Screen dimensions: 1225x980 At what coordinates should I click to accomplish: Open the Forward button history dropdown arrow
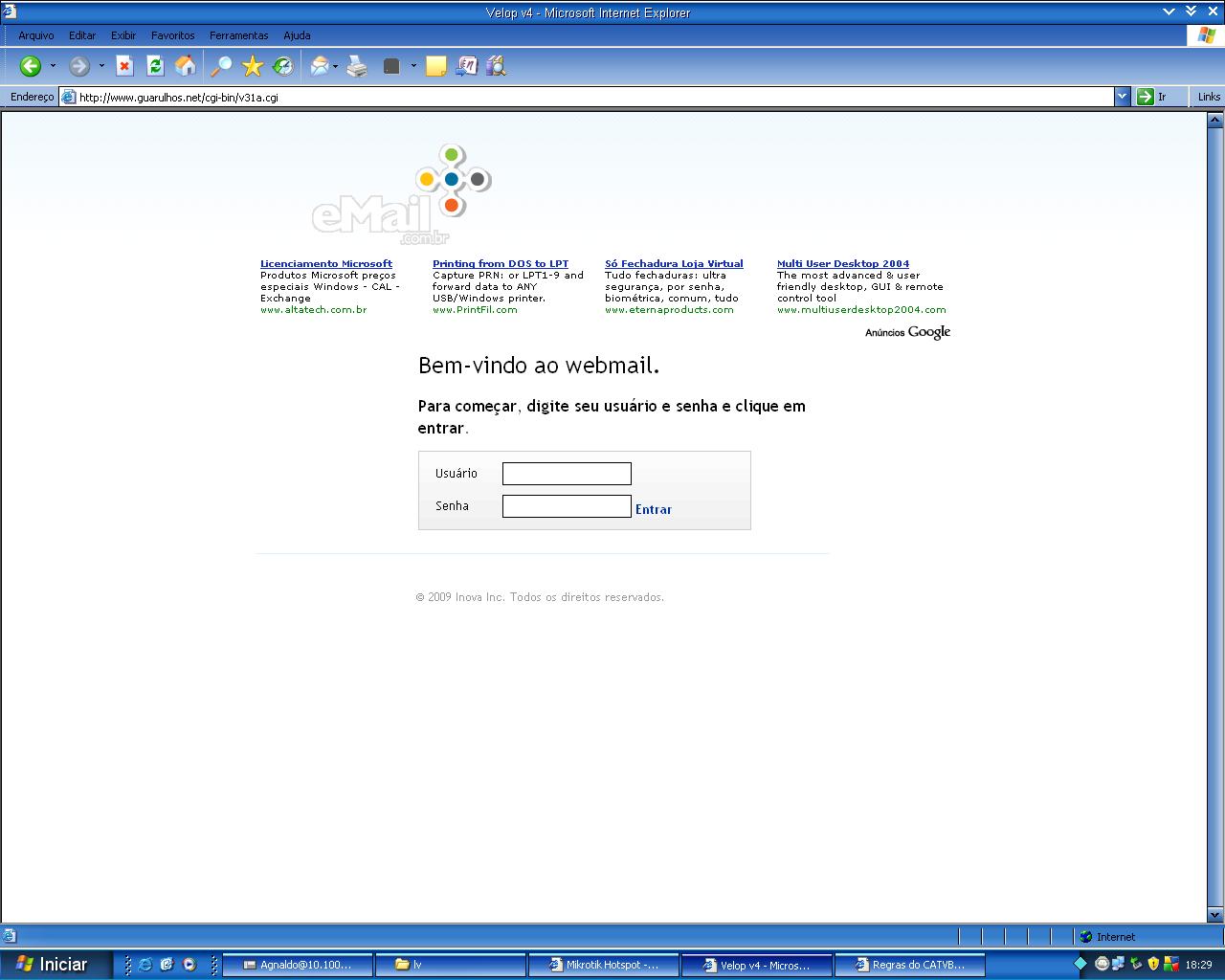[101, 66]
